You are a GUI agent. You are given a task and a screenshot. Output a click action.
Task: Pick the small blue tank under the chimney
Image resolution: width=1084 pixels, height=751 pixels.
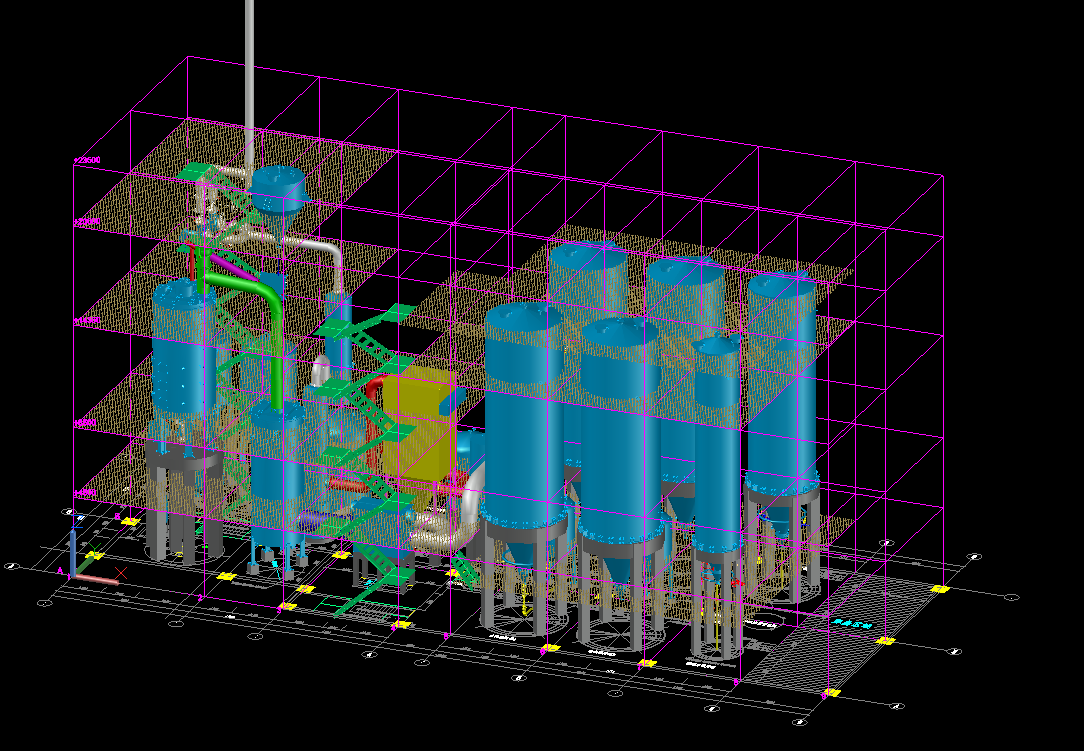click(278, 188)
